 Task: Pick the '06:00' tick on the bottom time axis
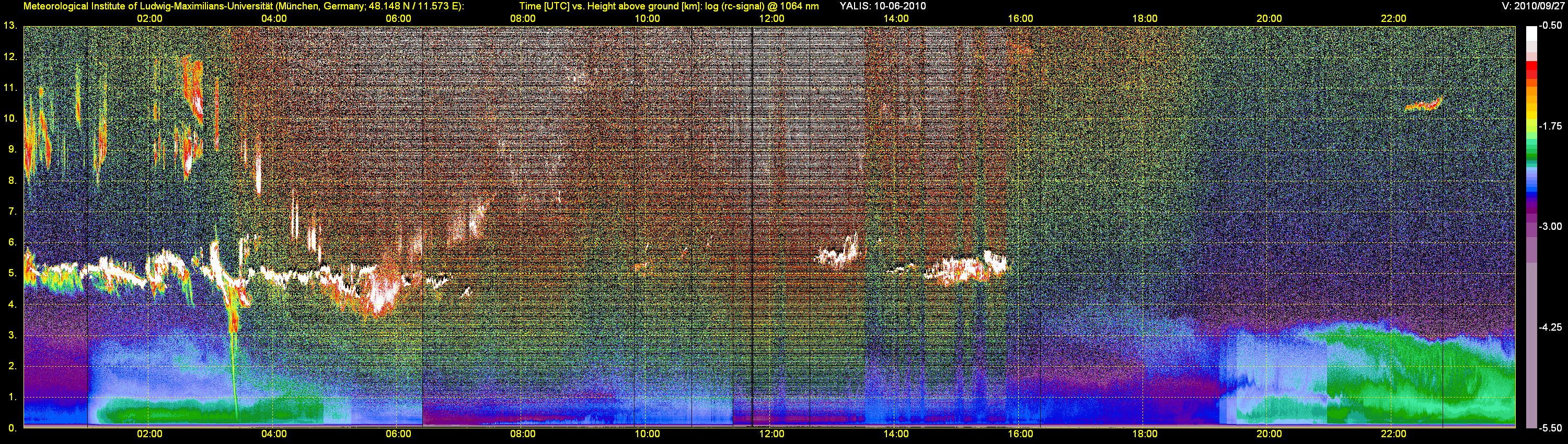tap(399, 434)
